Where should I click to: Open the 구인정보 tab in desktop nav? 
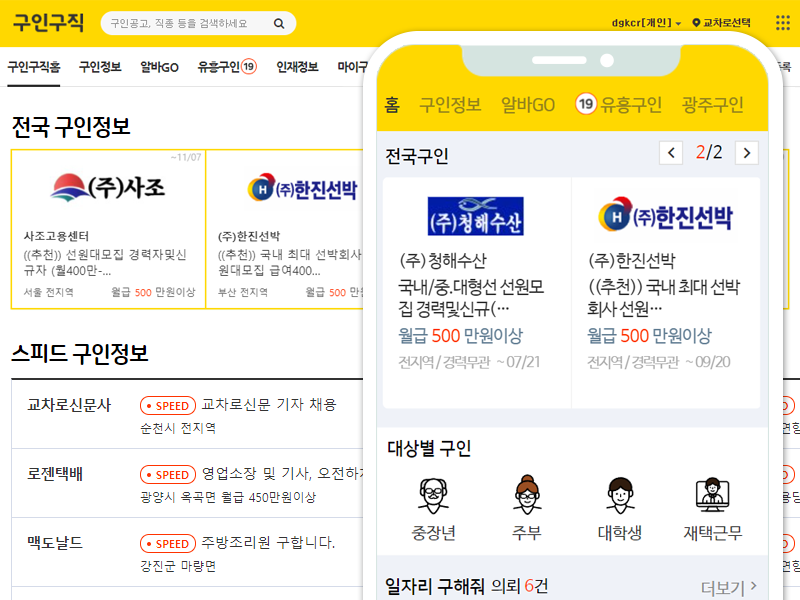pos(100,67)
